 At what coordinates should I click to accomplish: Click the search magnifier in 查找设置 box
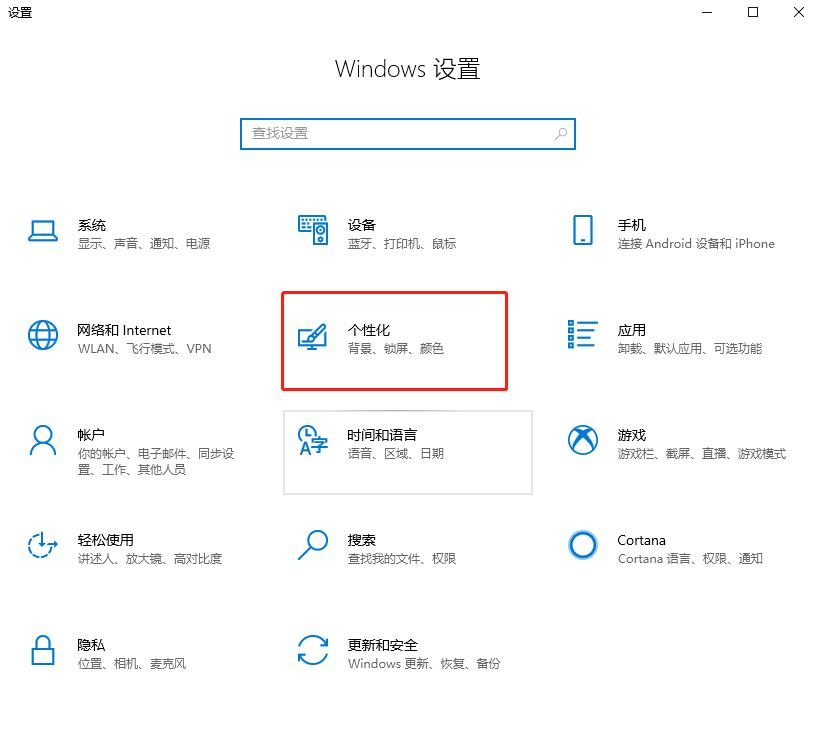pyautogui.click(x=561, y=134)
